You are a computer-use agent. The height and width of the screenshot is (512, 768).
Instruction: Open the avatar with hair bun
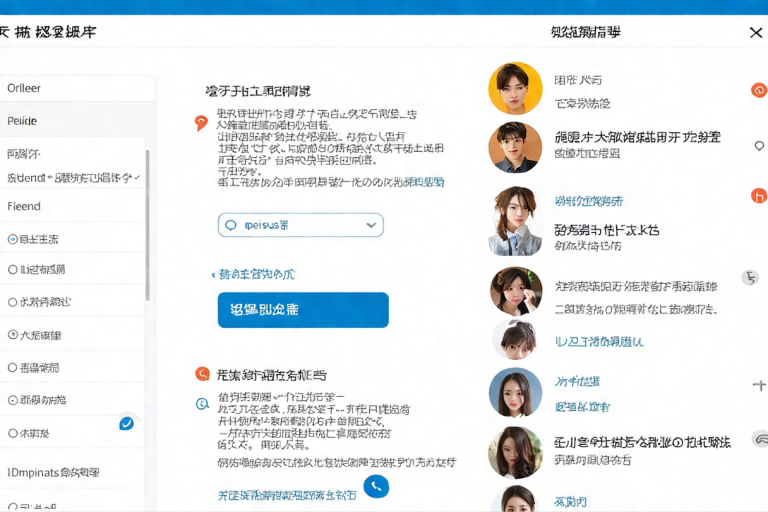(517, 340)
